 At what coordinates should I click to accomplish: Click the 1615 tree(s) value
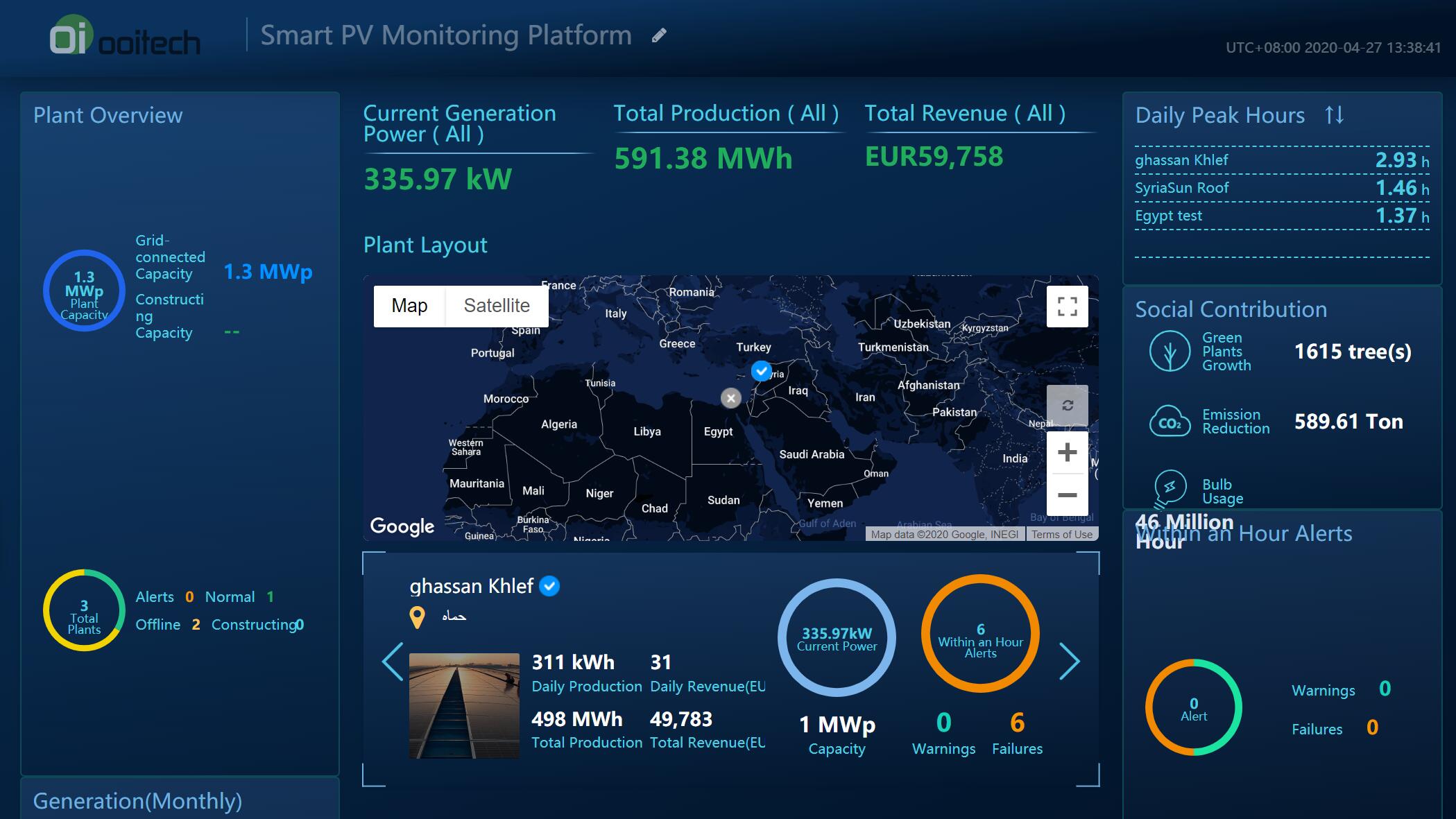[1353, 352]
